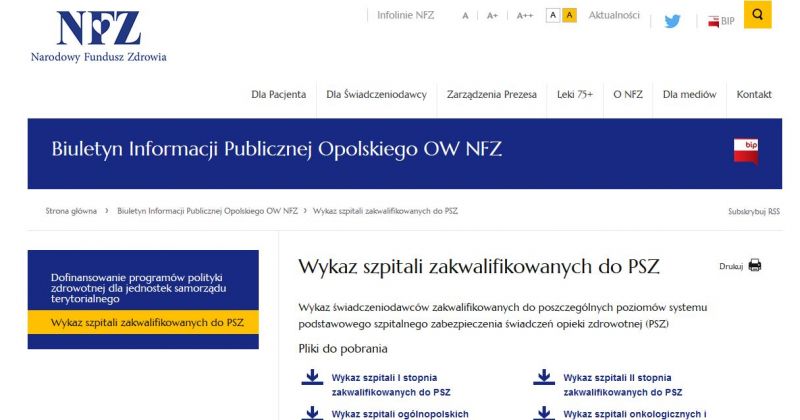Open the Zarządzenia Prezesa menu

[x=492, y=94]
